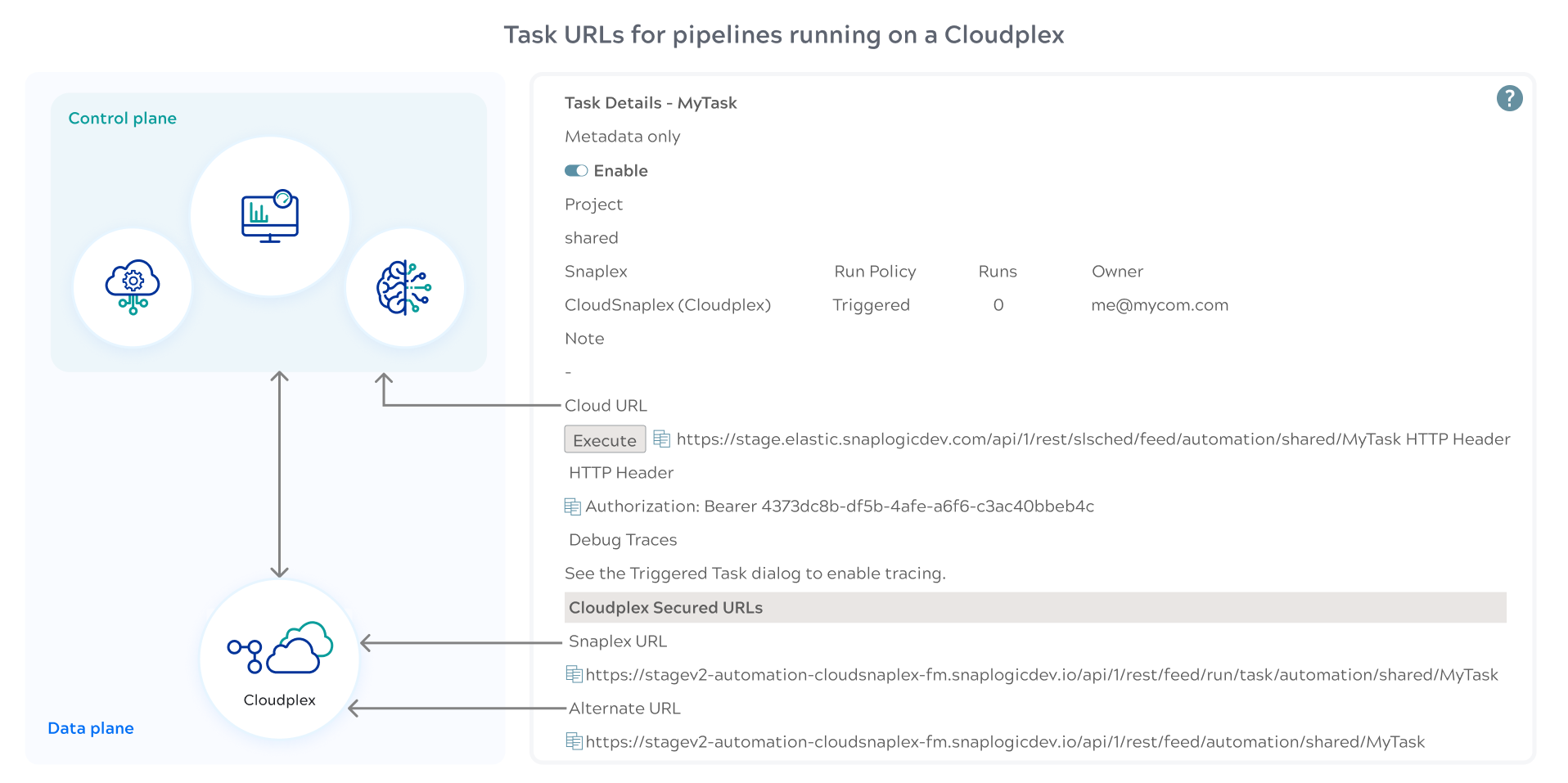Screen dimensions: 1568x783
Task: Click the Execute button
Action: 605,439
